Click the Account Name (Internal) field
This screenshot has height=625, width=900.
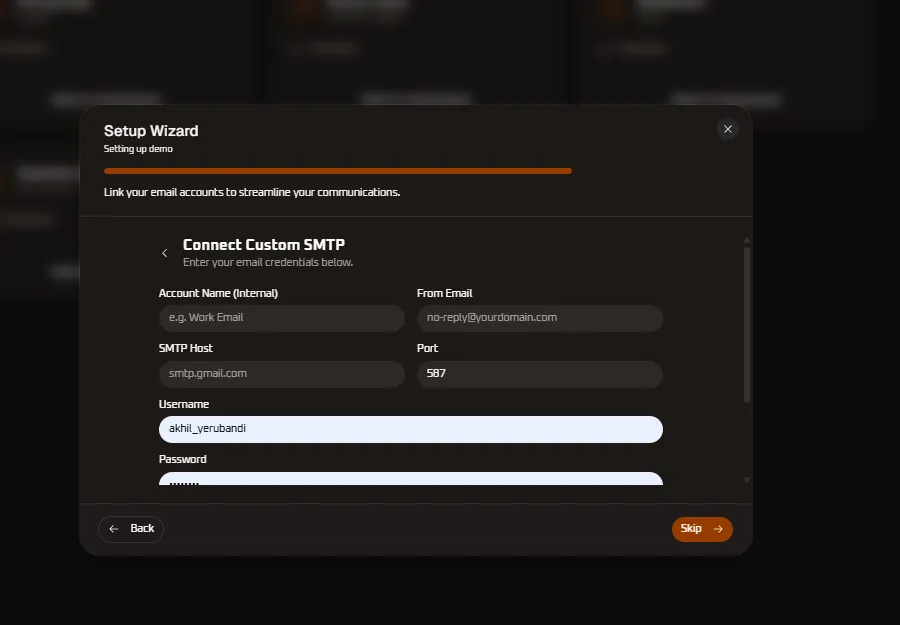coord(282,317)
